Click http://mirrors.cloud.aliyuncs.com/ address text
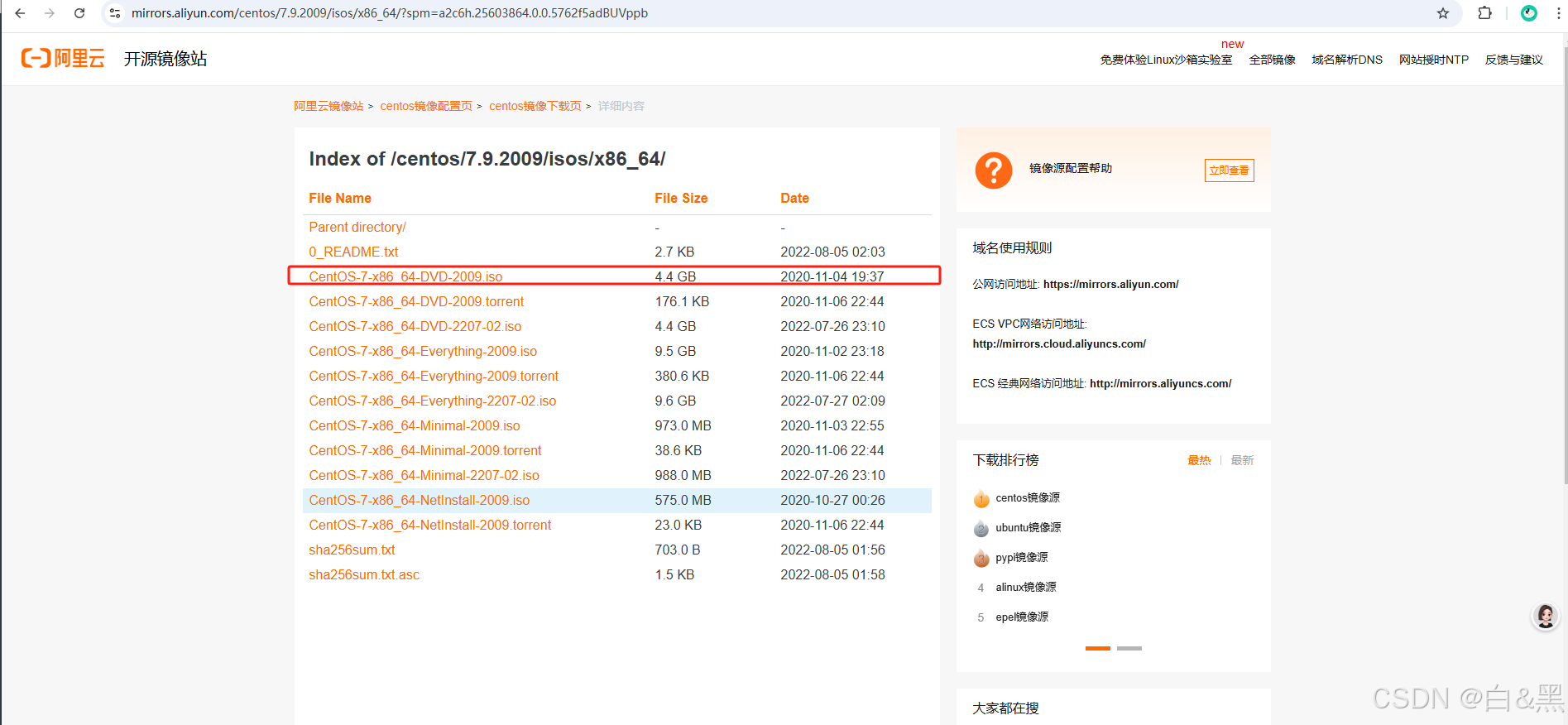Viewport: 1568px width, 725px height. 1059,343
